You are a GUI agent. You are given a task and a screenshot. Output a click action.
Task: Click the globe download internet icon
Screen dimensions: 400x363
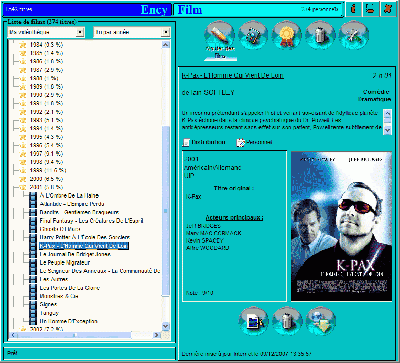tap(321, 321)
